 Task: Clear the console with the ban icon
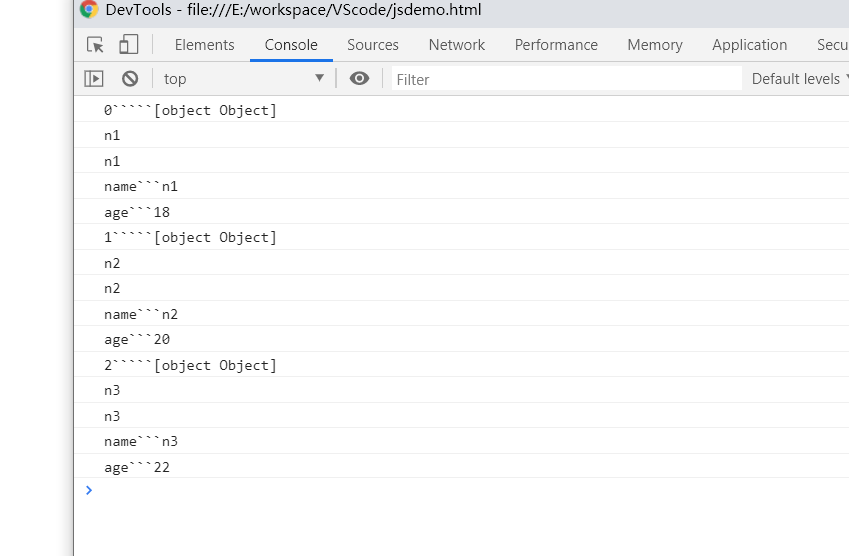[130, 79]
